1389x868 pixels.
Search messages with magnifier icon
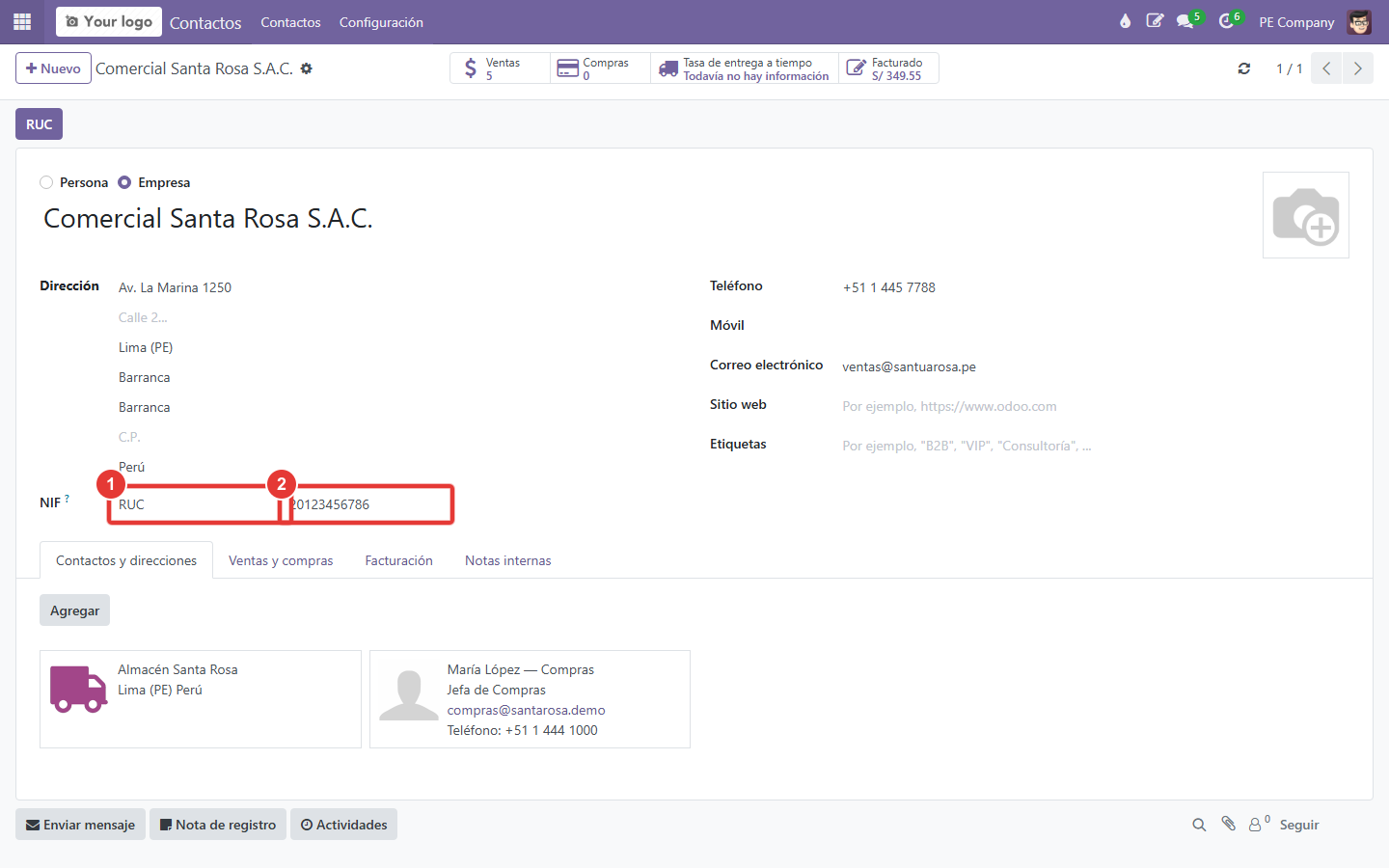1199,825
